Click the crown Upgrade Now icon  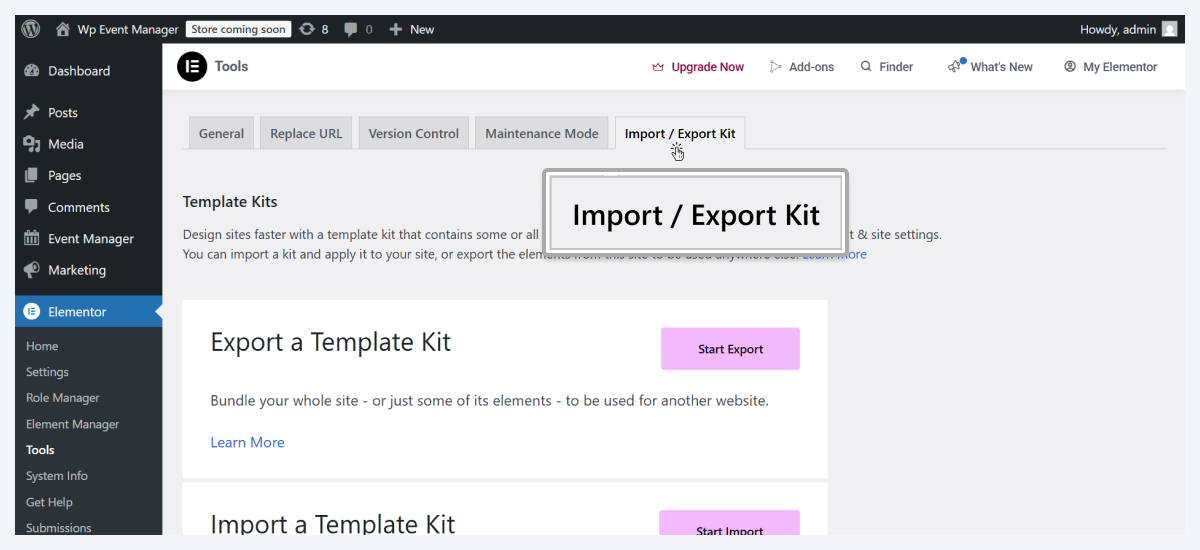pyautogui.click(x=658, y=67)
